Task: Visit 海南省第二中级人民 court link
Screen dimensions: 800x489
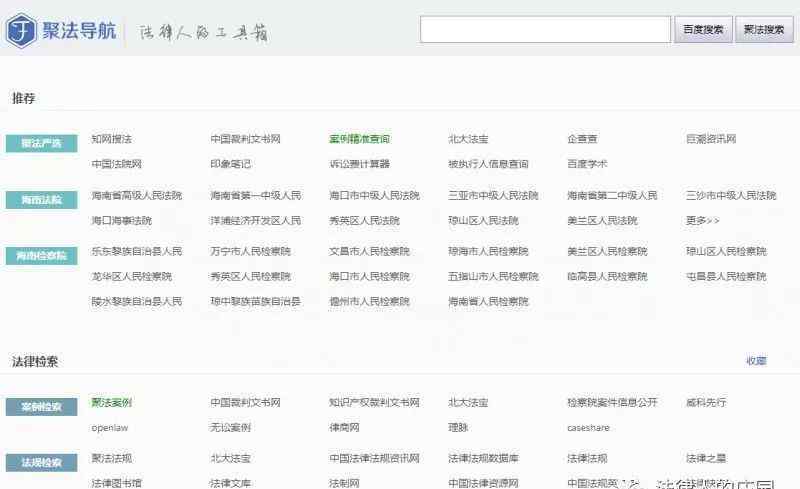Action: click(612, 195)
